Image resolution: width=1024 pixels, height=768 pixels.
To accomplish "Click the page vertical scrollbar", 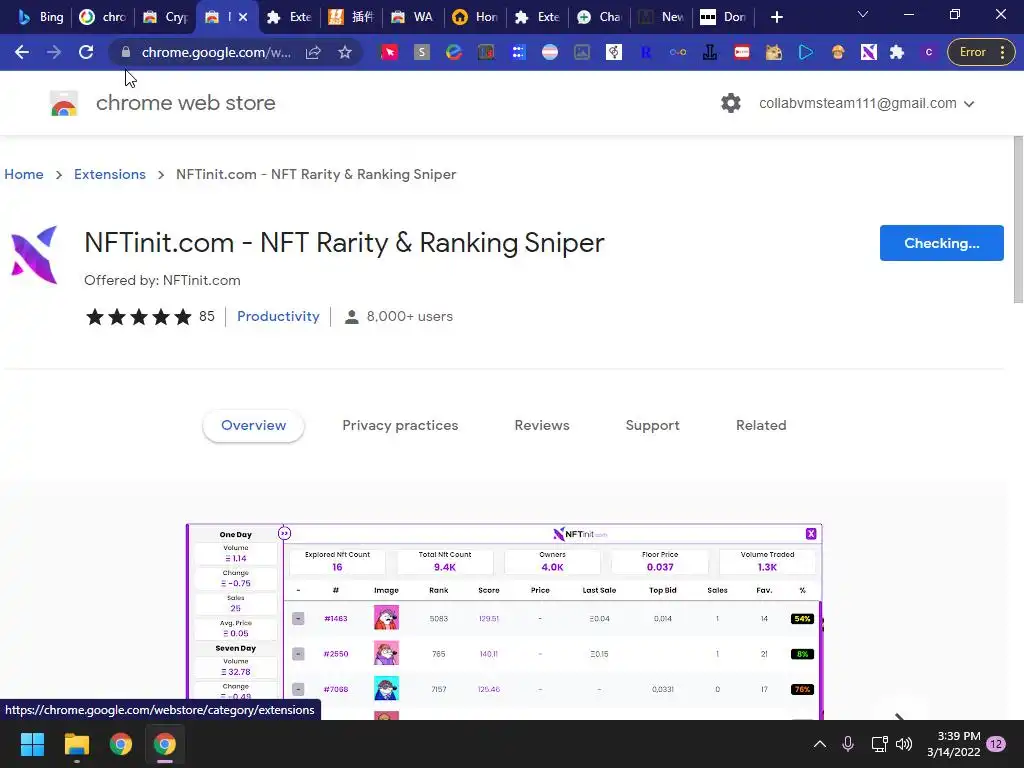I will [x=1018, y=219].
